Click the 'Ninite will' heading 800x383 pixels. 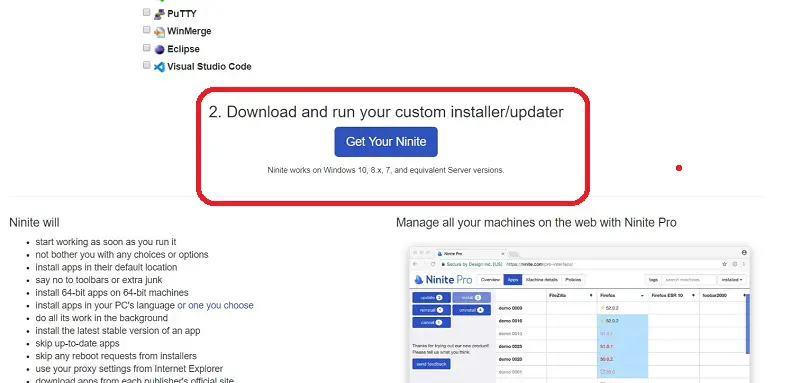tap(34, 222)
